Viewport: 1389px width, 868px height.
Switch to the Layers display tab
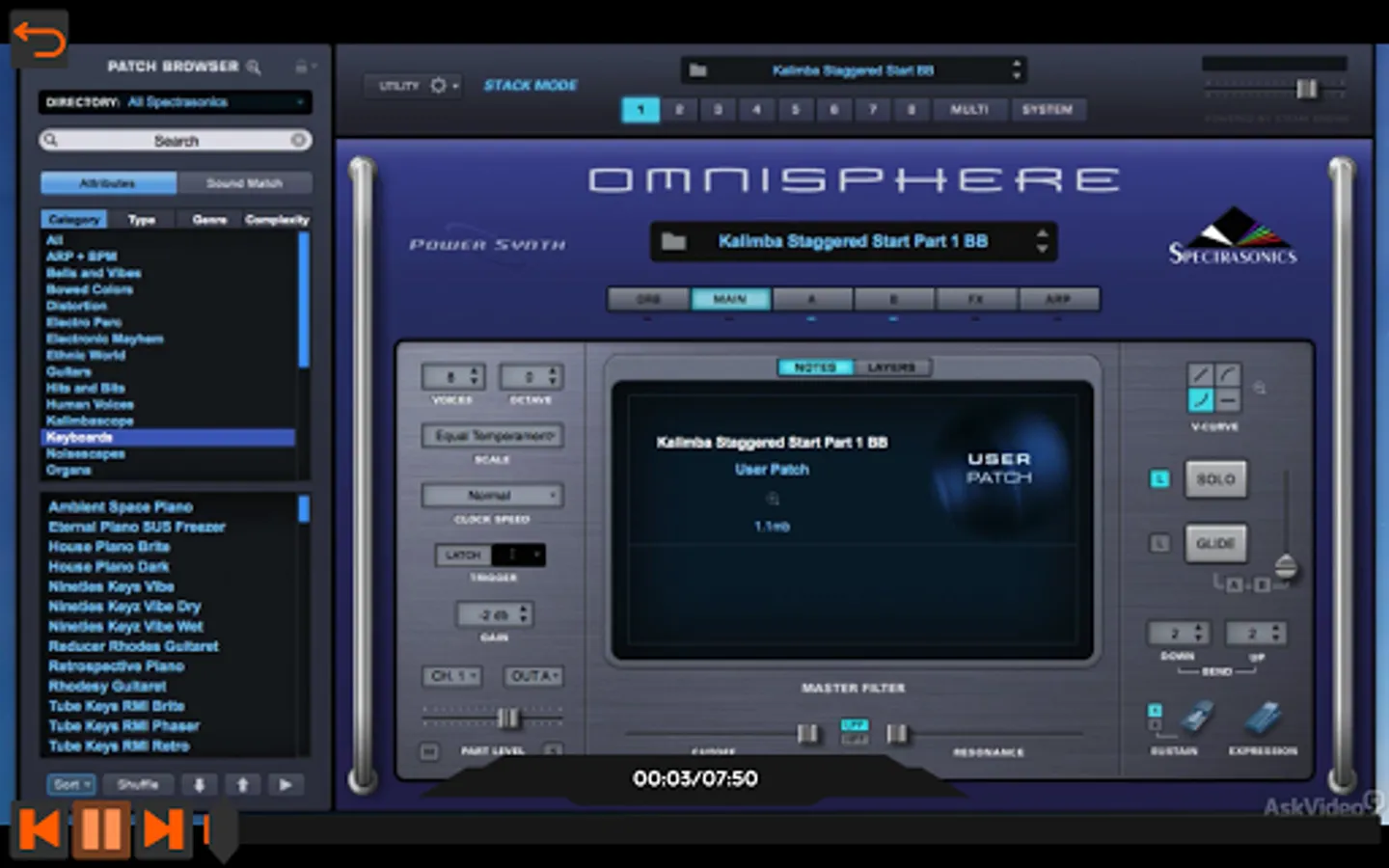click(891, 367)
